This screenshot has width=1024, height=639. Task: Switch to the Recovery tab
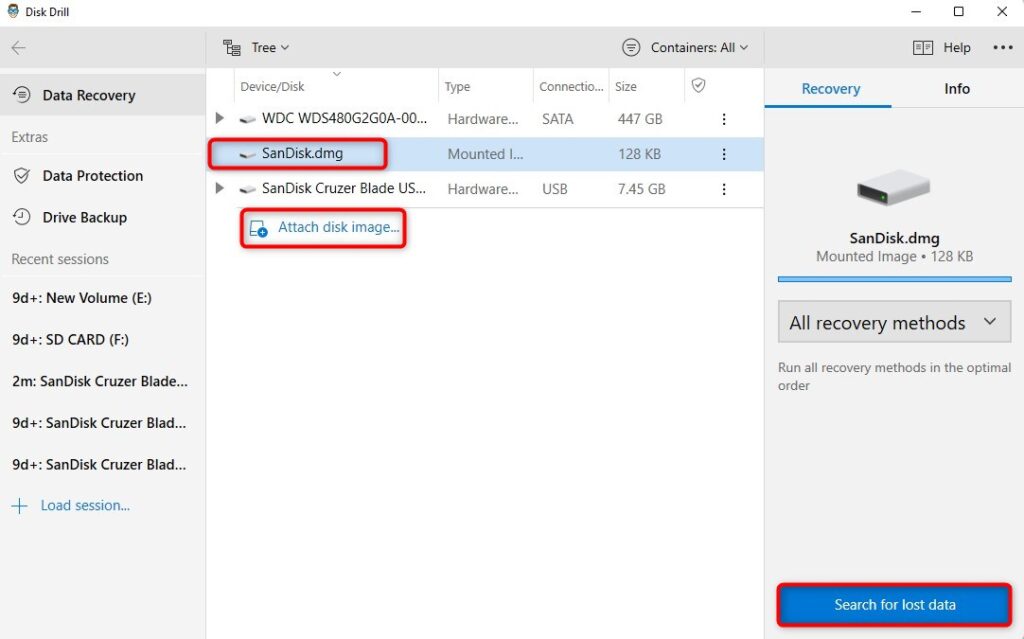[828, 88]
